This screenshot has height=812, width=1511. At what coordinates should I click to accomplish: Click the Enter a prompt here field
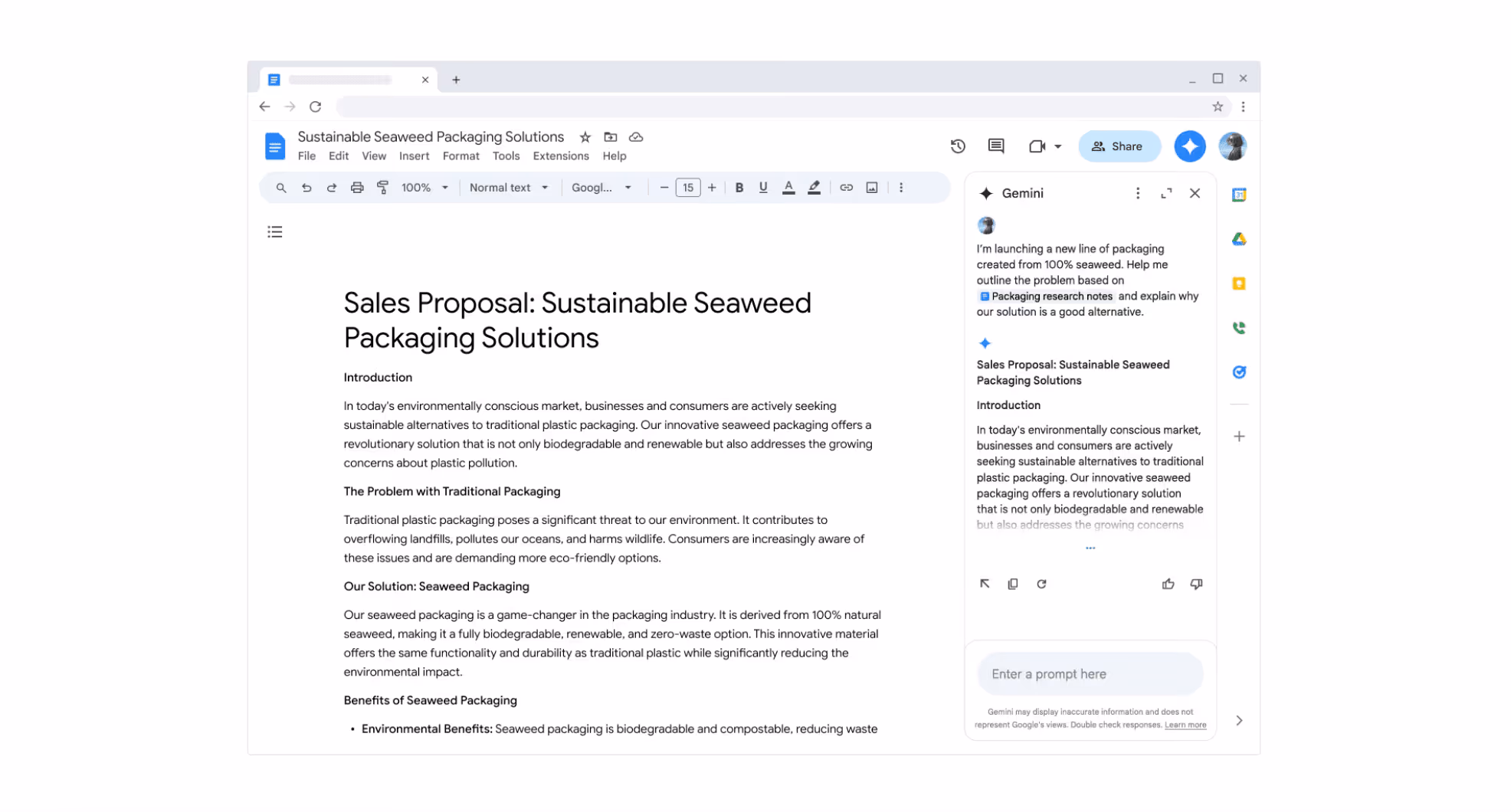click(1090, 674)
